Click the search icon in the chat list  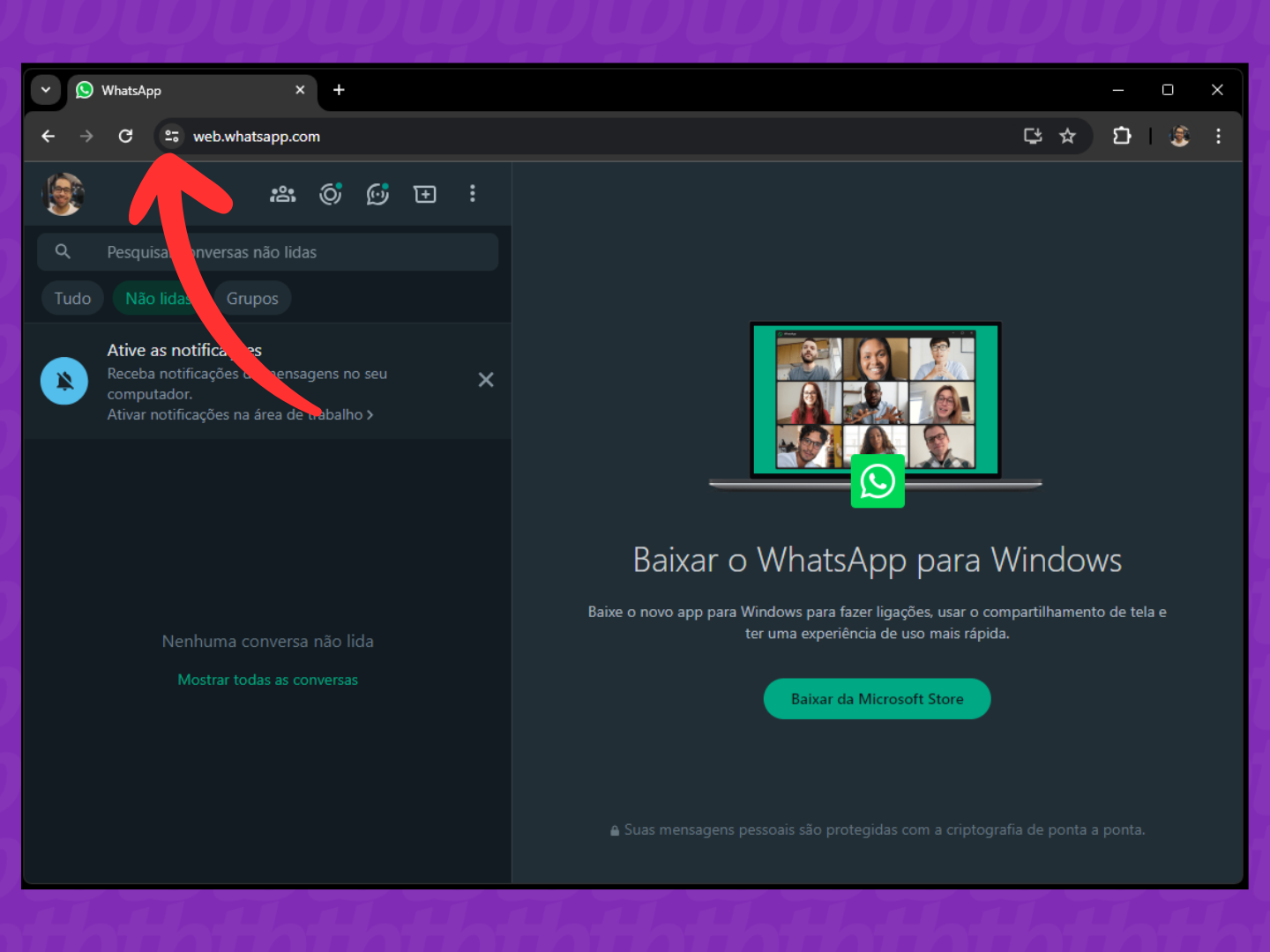63,251
